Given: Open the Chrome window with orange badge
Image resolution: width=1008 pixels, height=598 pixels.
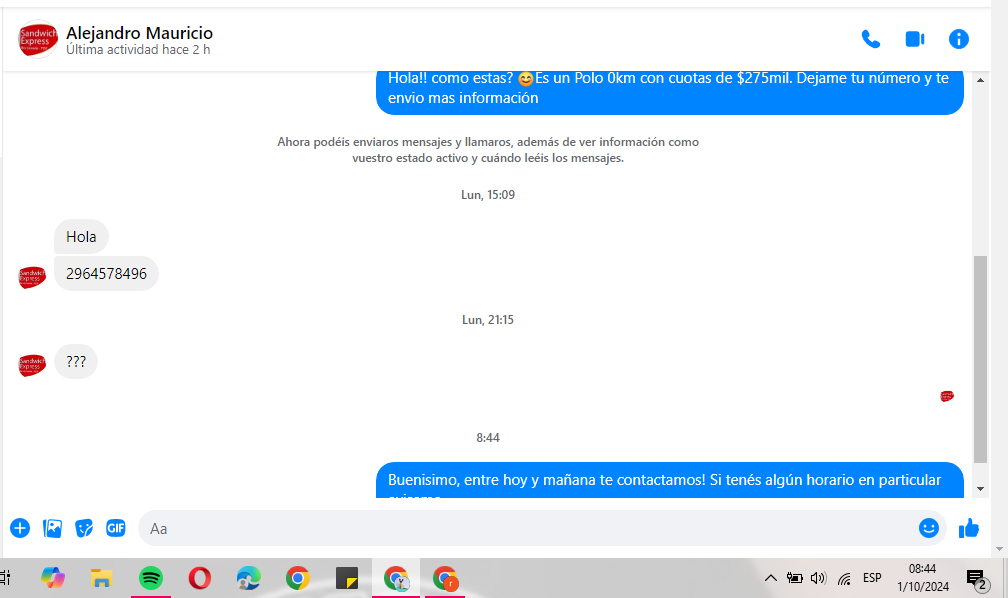Looking at the screenshot, I should click(445, 578).
